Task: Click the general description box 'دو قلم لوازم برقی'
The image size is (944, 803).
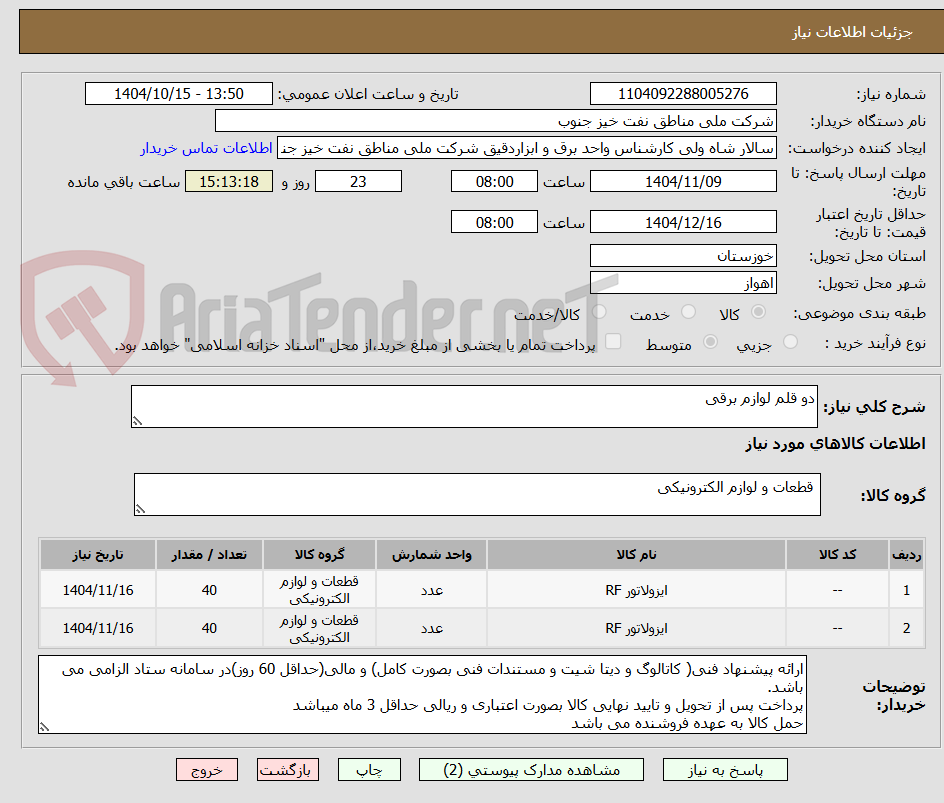Action: pos(474,407)
